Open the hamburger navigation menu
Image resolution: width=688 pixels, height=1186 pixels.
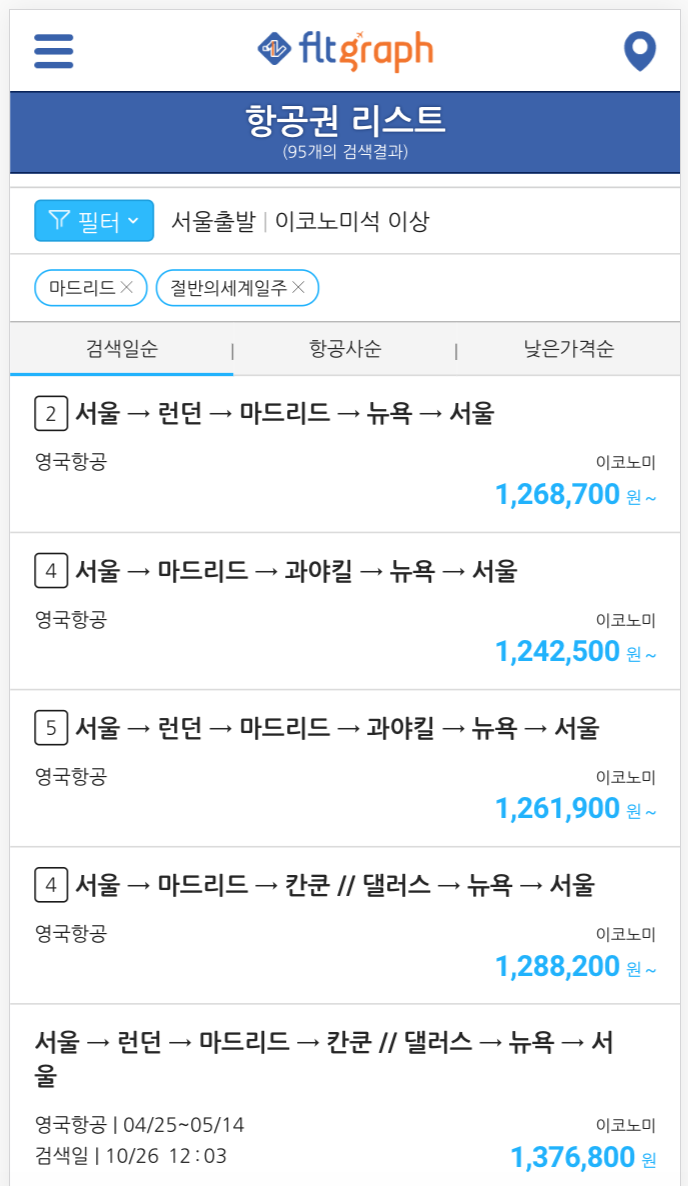[x=53, y=48]
